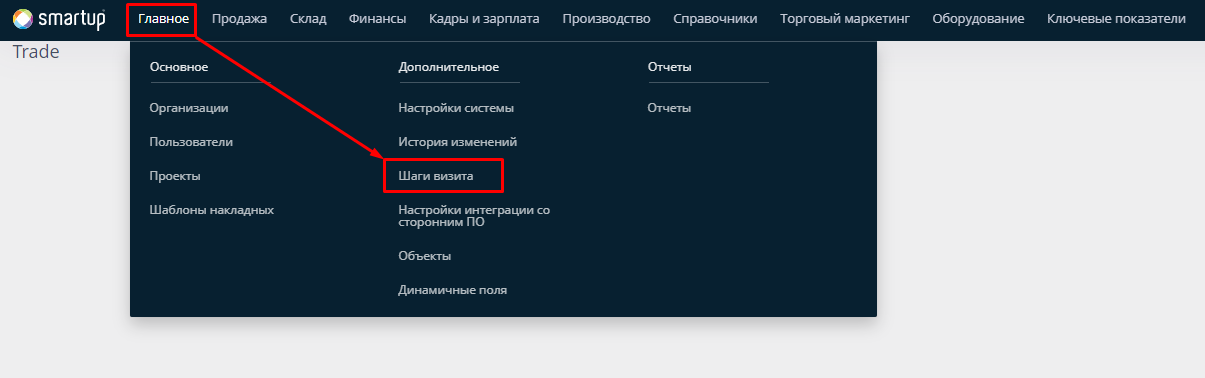The width and height of the screenshot is (1205, 378).
Task: Open the Склад menu
Action: (x=308, y=19)
